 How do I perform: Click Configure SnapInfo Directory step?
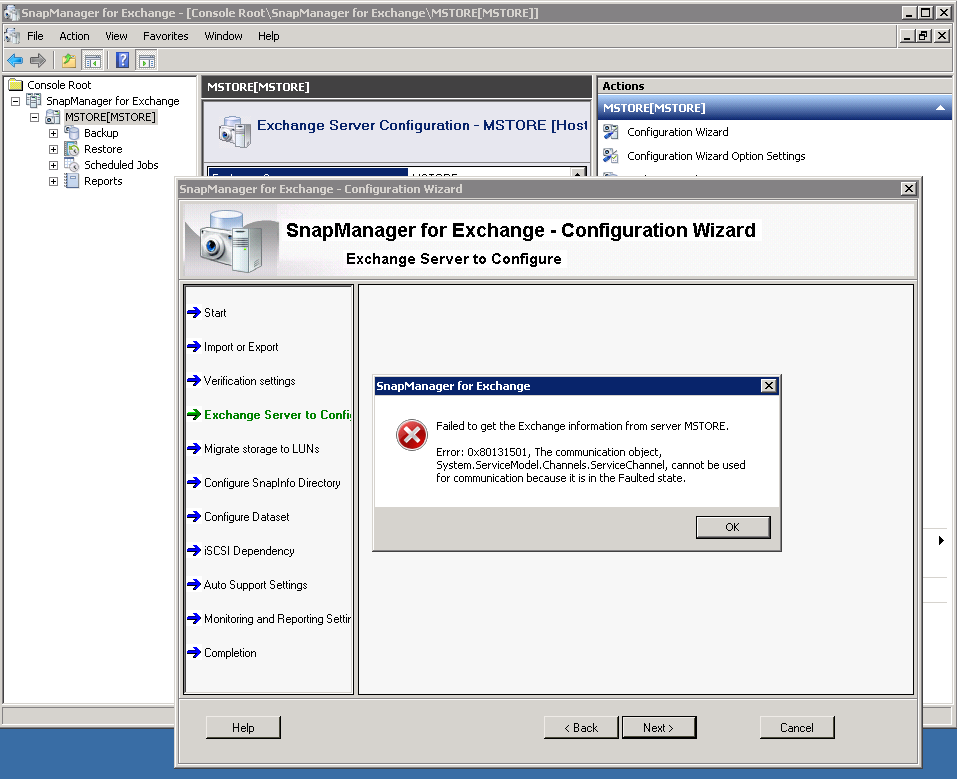[x=272, y=483]
